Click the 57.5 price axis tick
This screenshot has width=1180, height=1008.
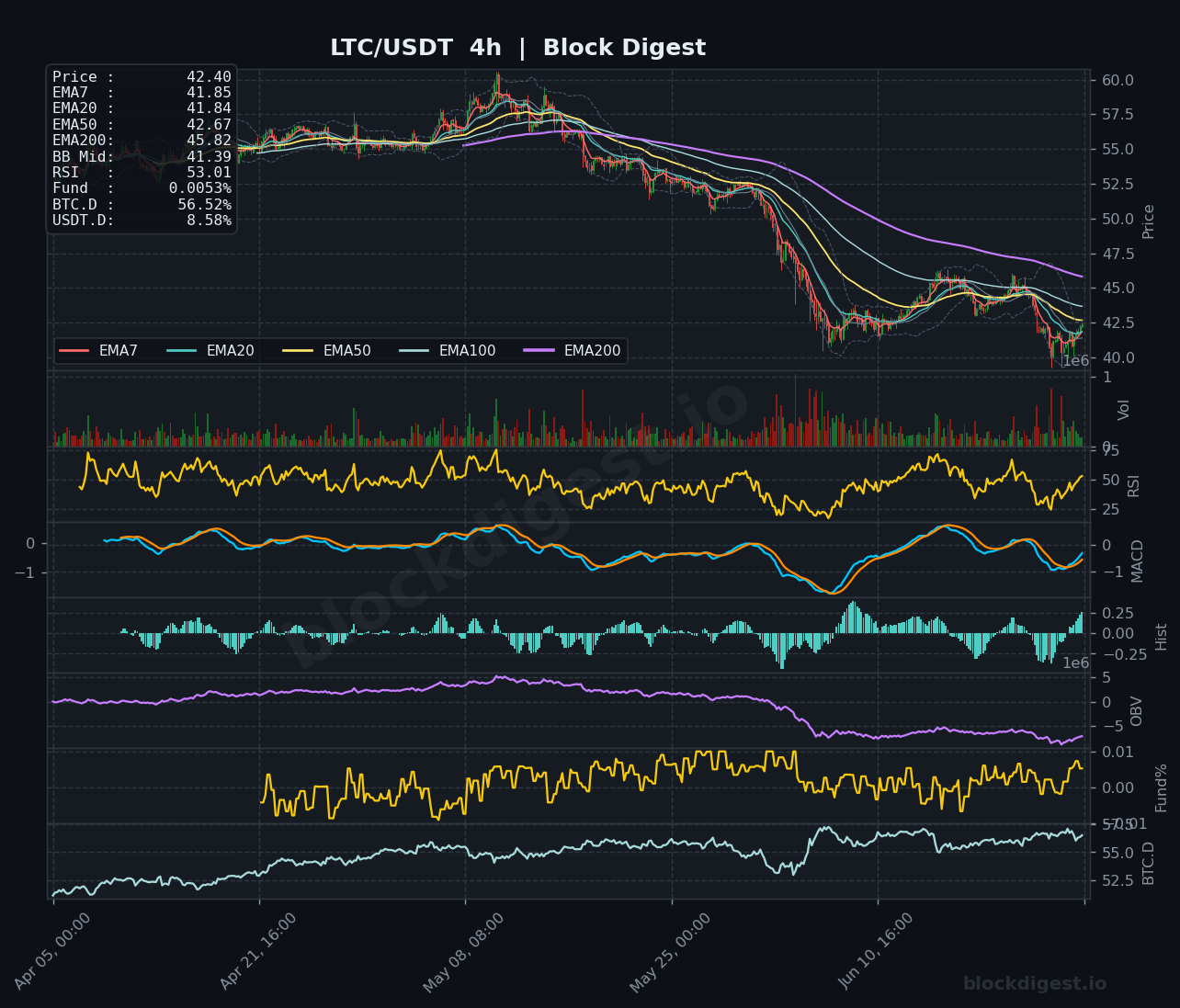coord(1118,115)
